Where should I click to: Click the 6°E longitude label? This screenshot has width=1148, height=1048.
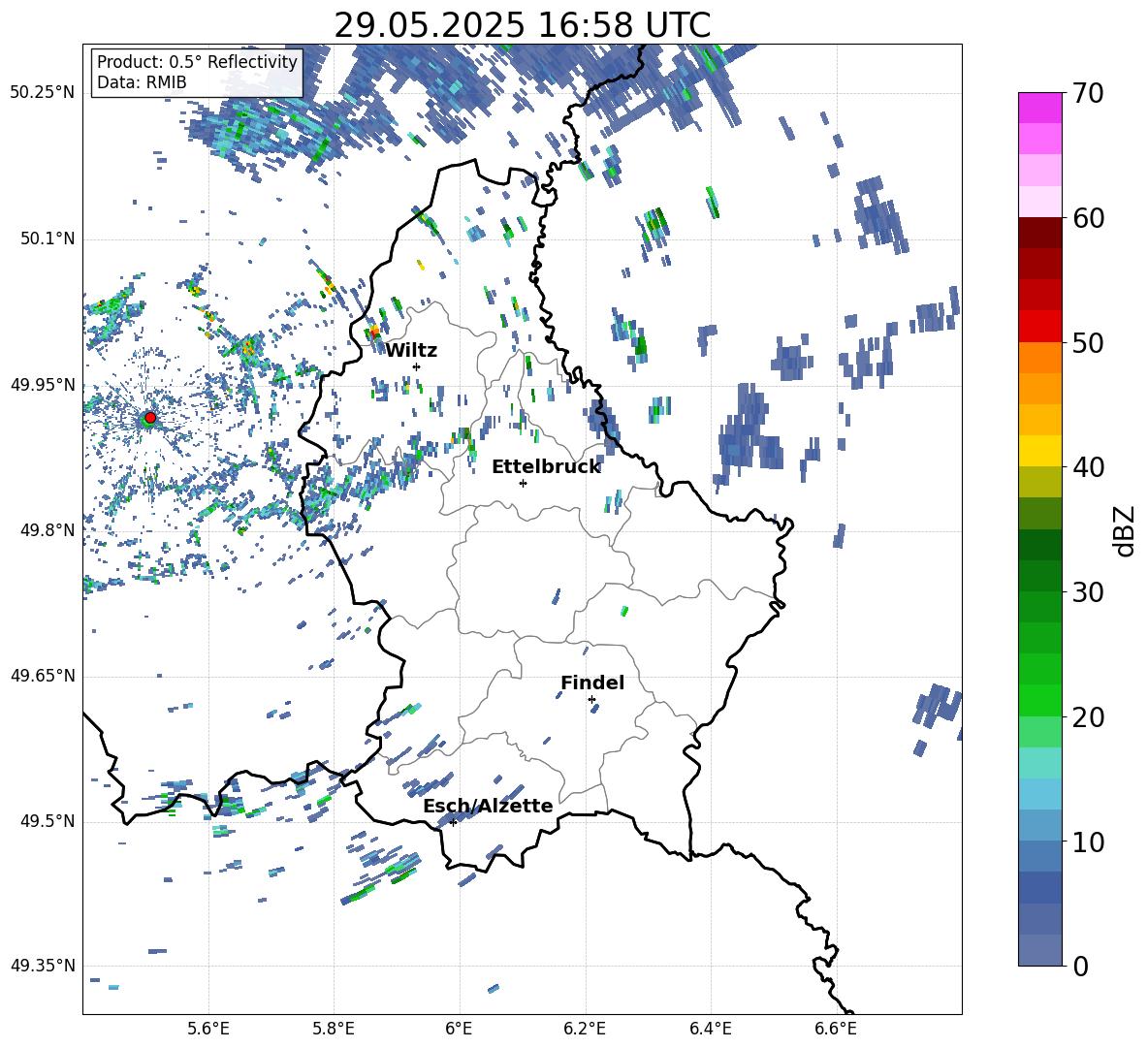[459, 1029]
